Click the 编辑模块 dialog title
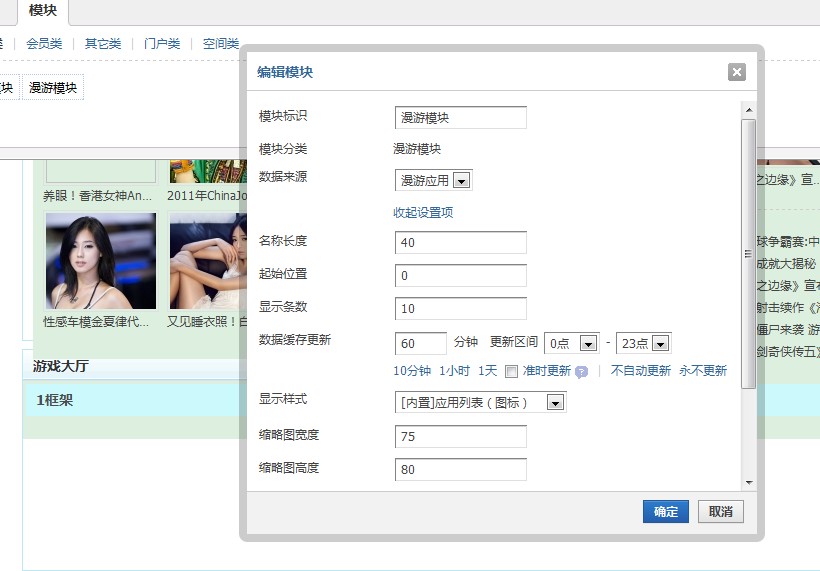Screen dimensions: 820x571 click(285, 72)
